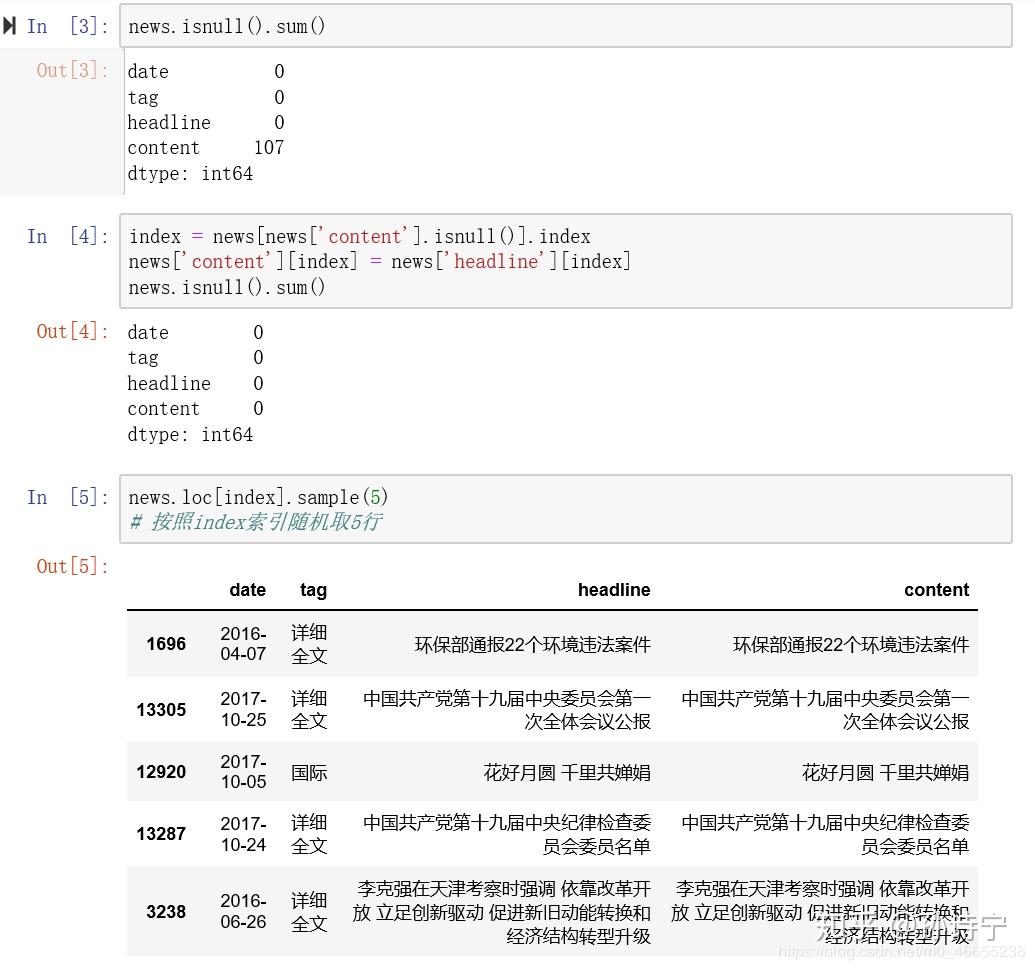Select the In [3] prompt marker
Image resolution: width=1035 pixels, height=970 pixels.
61,26
